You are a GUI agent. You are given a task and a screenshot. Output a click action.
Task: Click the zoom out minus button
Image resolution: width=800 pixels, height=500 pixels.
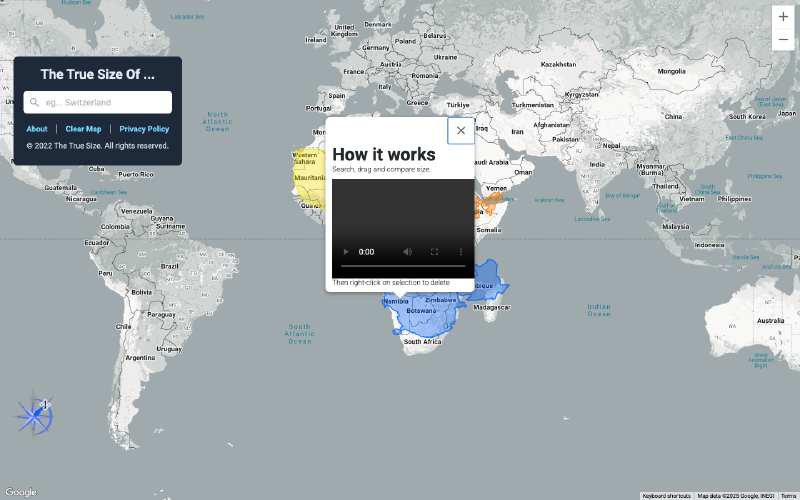click(783, 39)
